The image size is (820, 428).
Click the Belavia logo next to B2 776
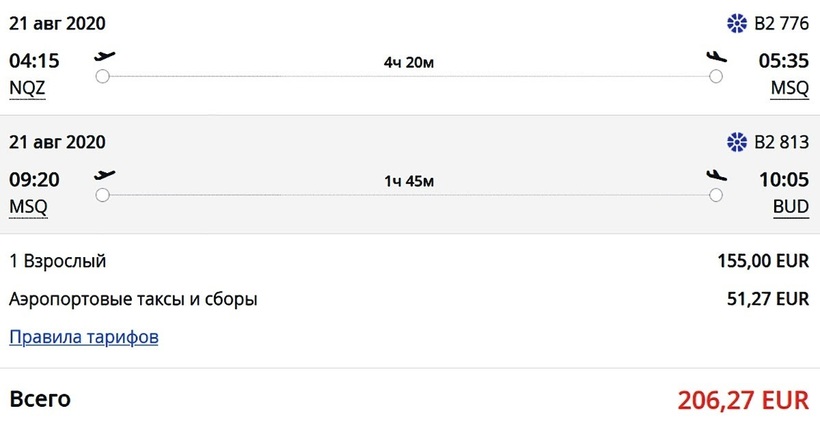point(737,23)
